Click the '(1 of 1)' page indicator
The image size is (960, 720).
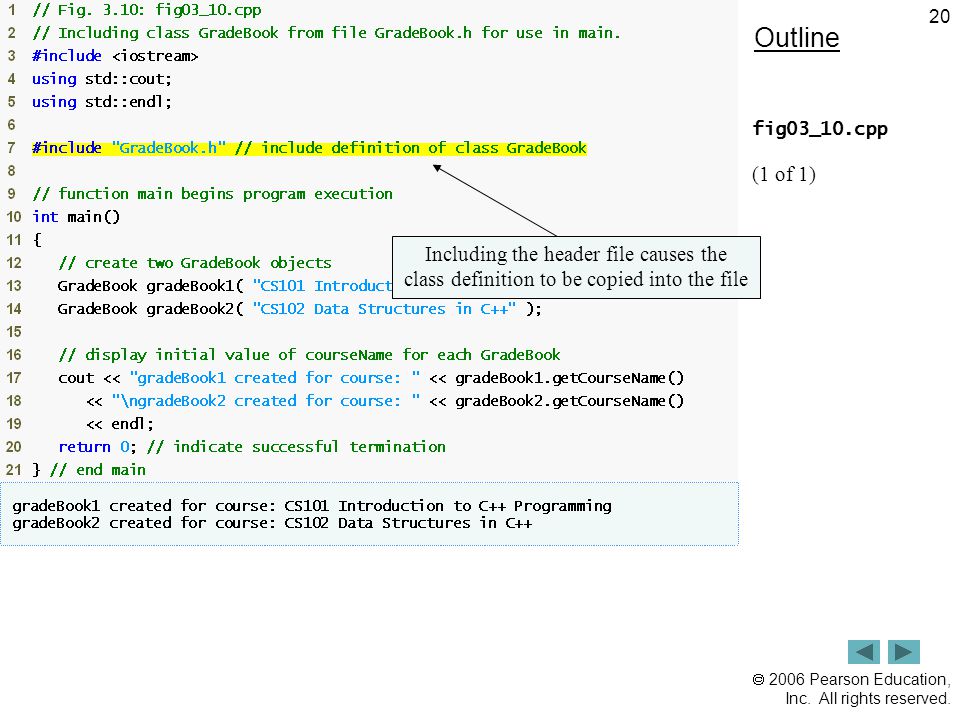pos(784,174)
